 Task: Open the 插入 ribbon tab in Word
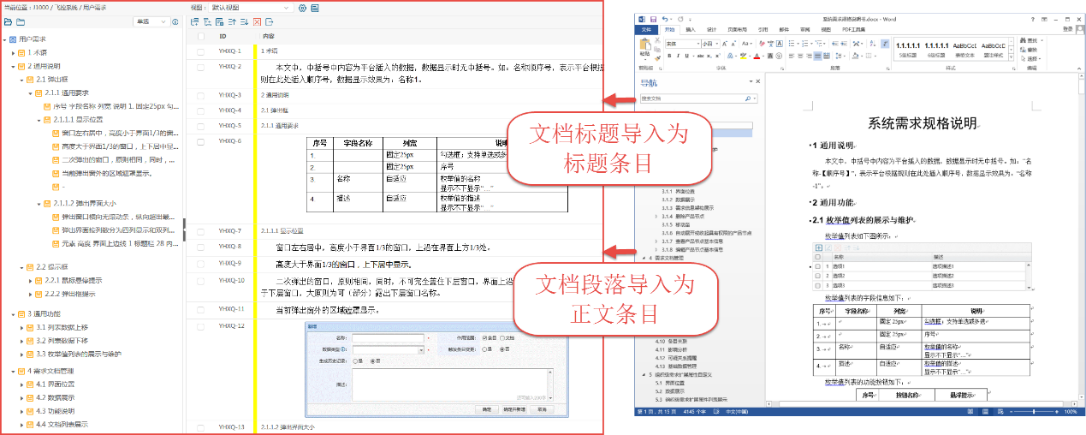coord(690,29)
